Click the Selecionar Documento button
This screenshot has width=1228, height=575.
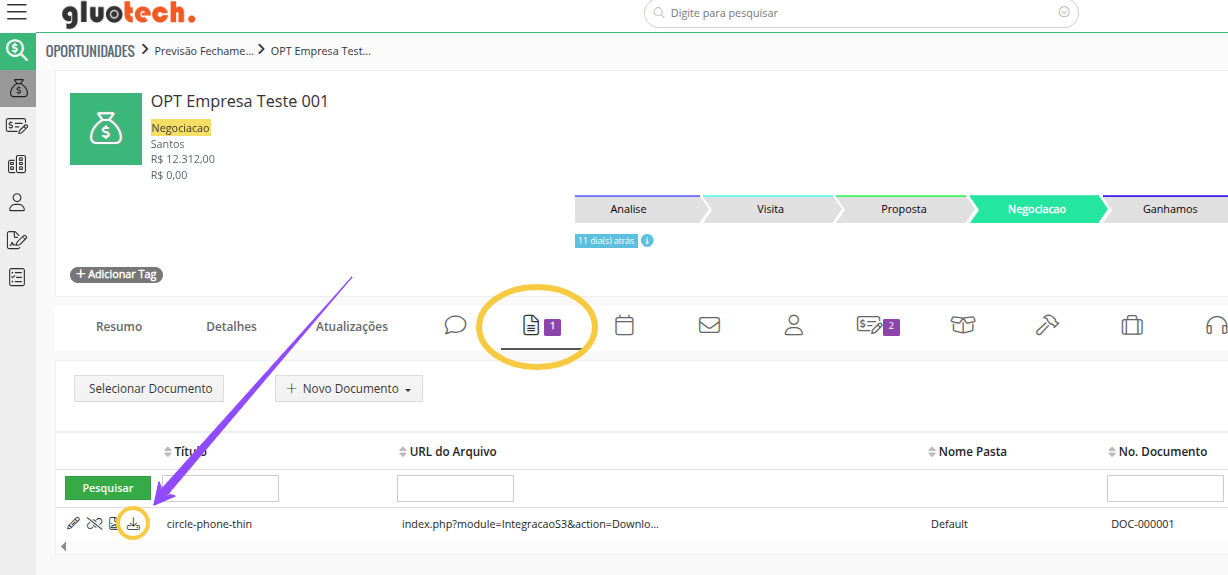pos(150,389)
